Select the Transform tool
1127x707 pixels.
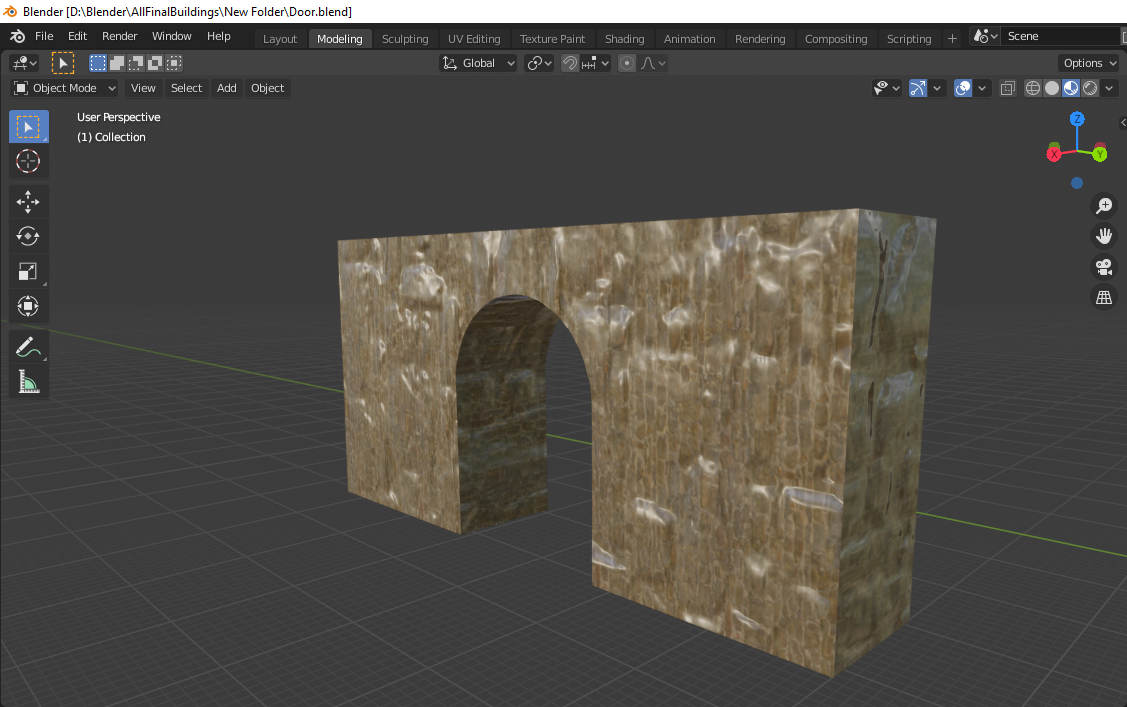pyautogui.click(x=29, y=305)
